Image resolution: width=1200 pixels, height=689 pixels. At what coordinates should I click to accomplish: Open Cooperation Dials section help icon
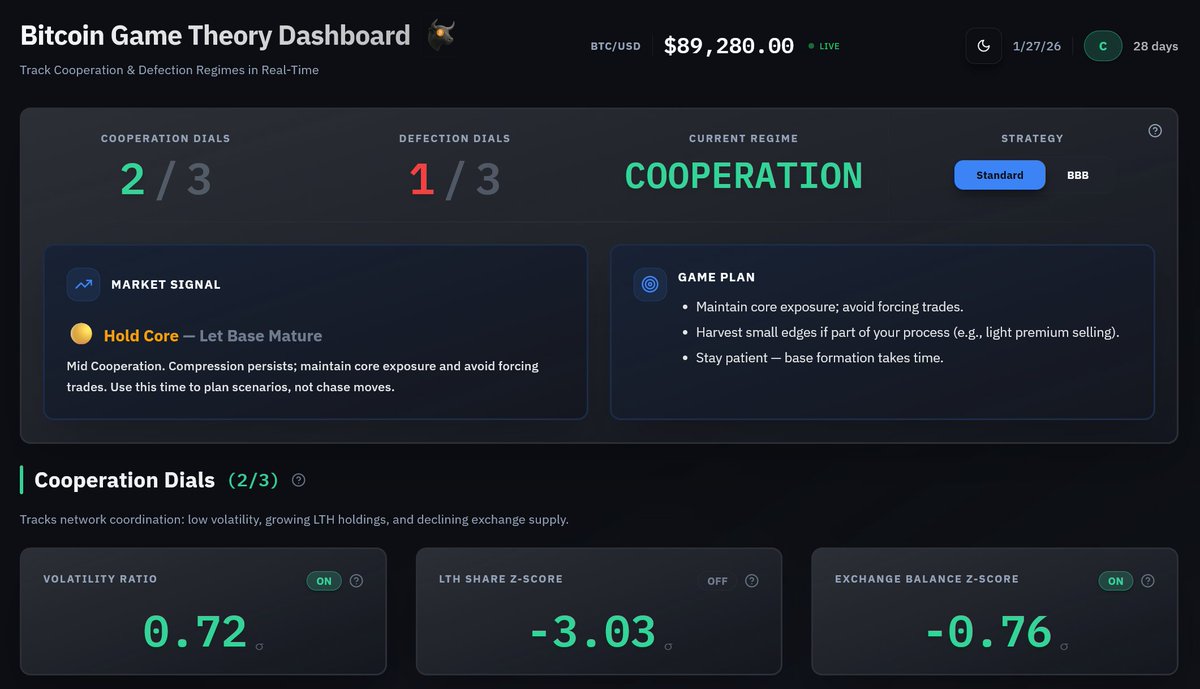[x=298, y=480]
